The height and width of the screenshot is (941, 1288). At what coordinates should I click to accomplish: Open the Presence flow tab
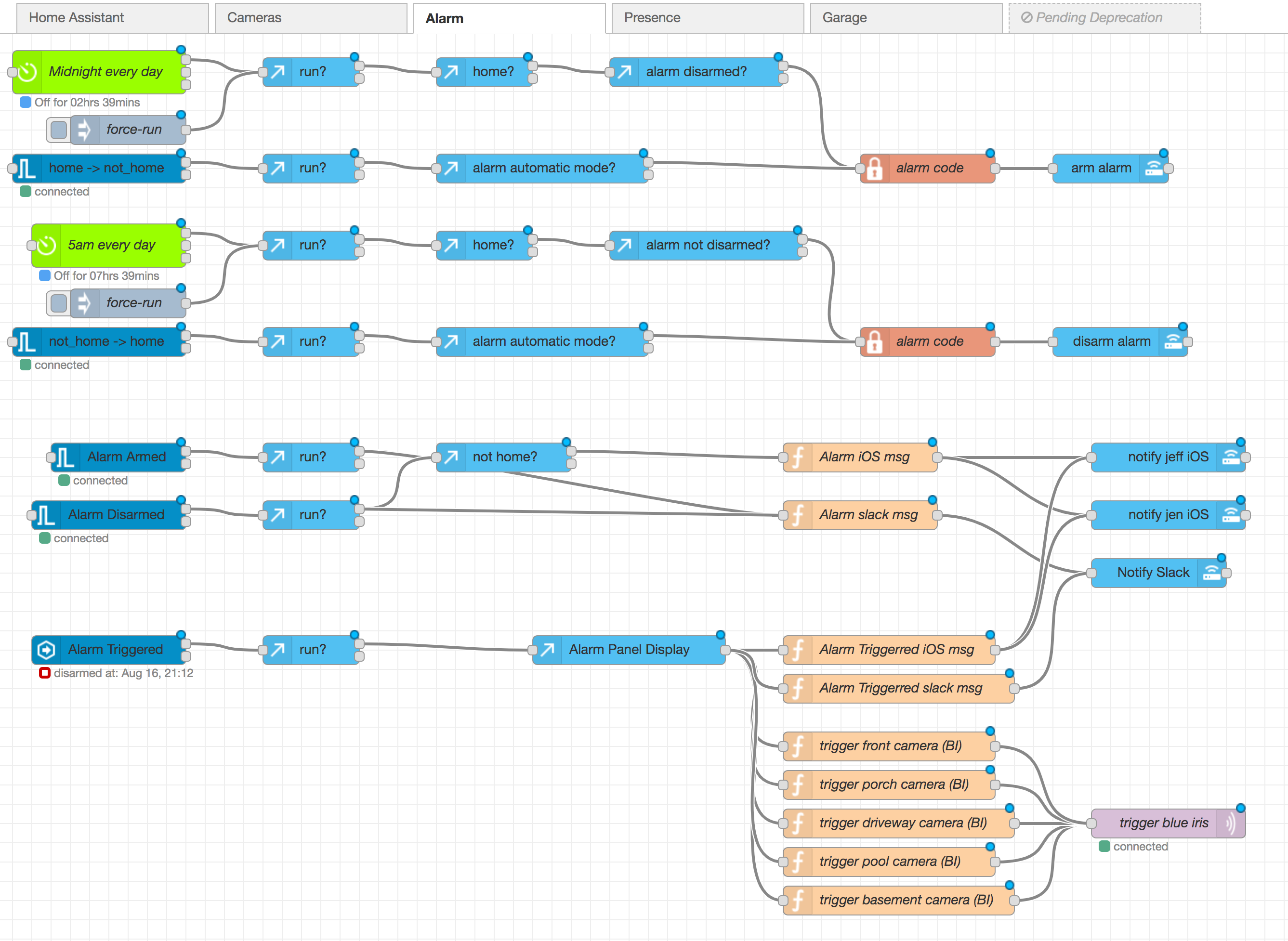point(708,18)
